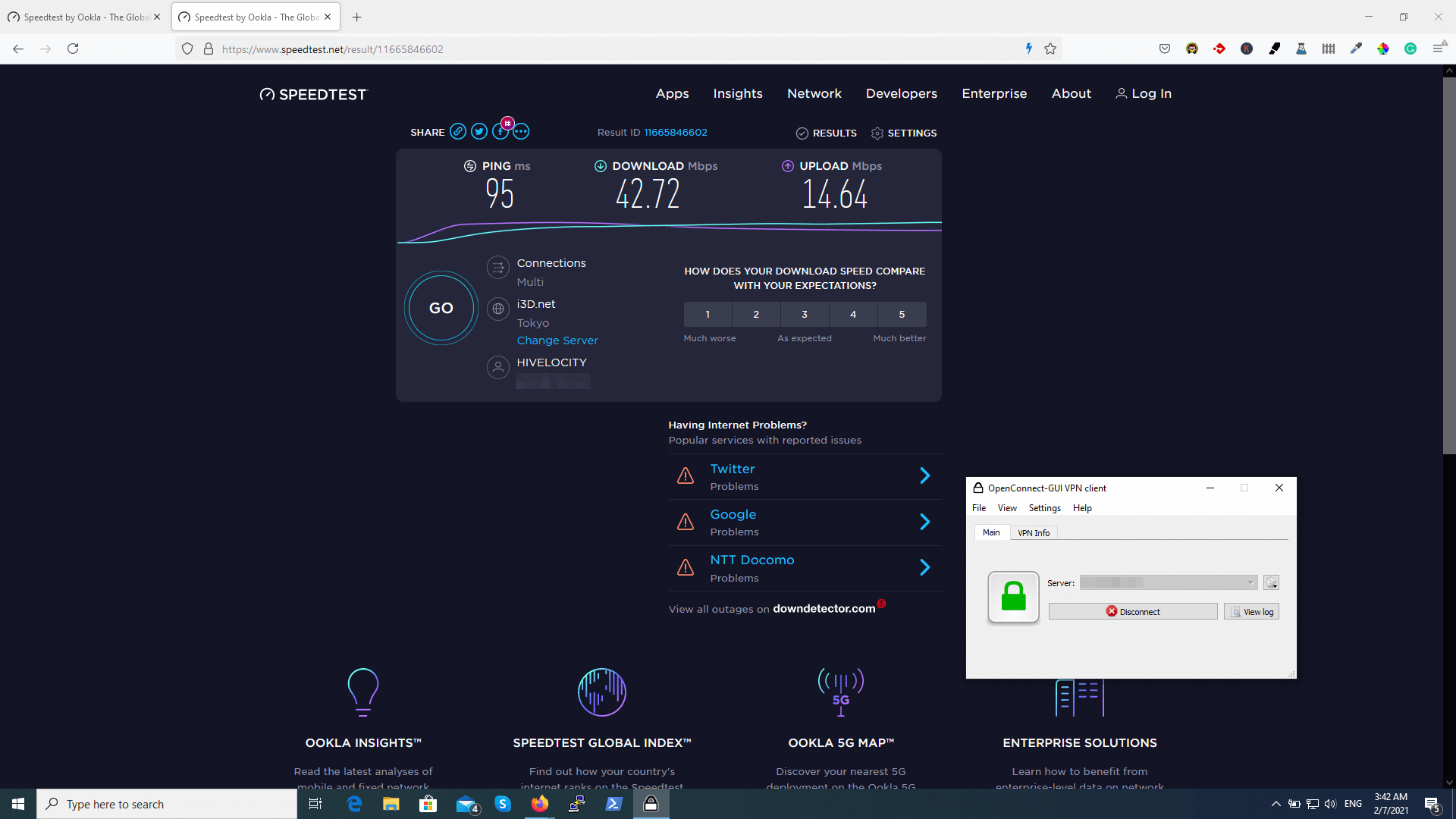Click the browser vertical scrollbar thumb
1456x819 pixels.
[x=1448, y=265]
